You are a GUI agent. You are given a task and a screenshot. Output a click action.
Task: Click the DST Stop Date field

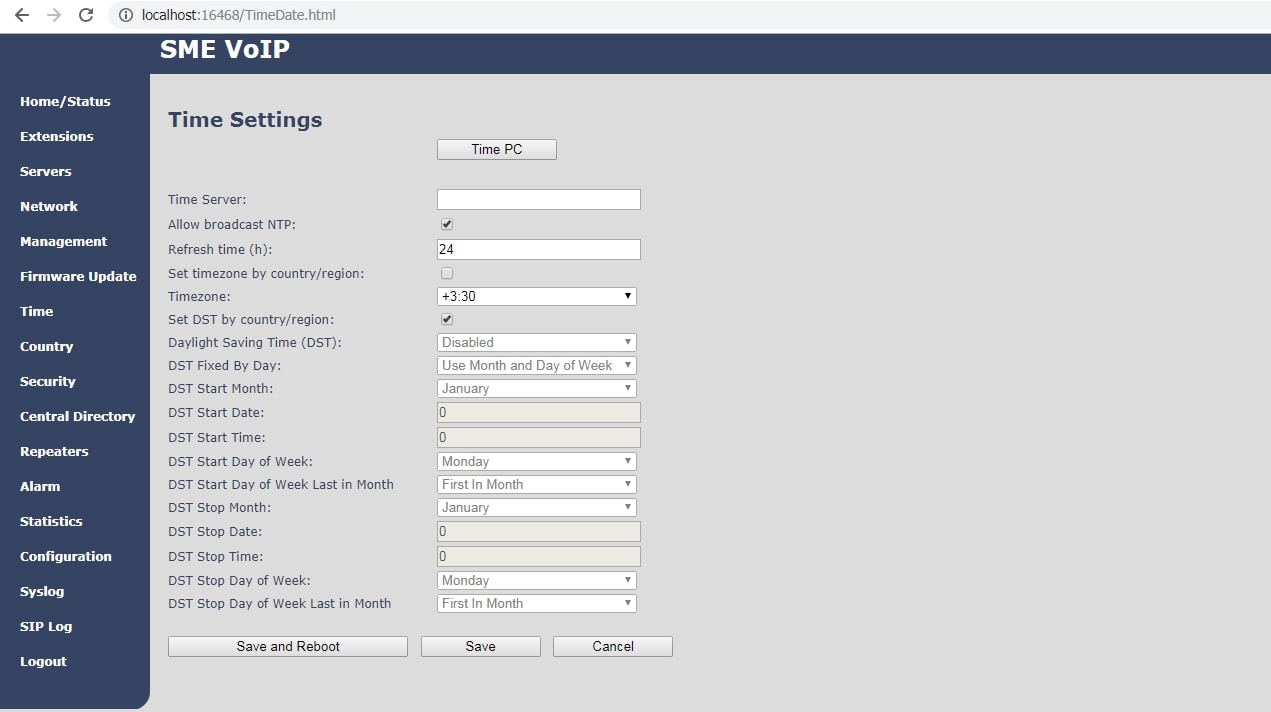click(x=539, y=532)
